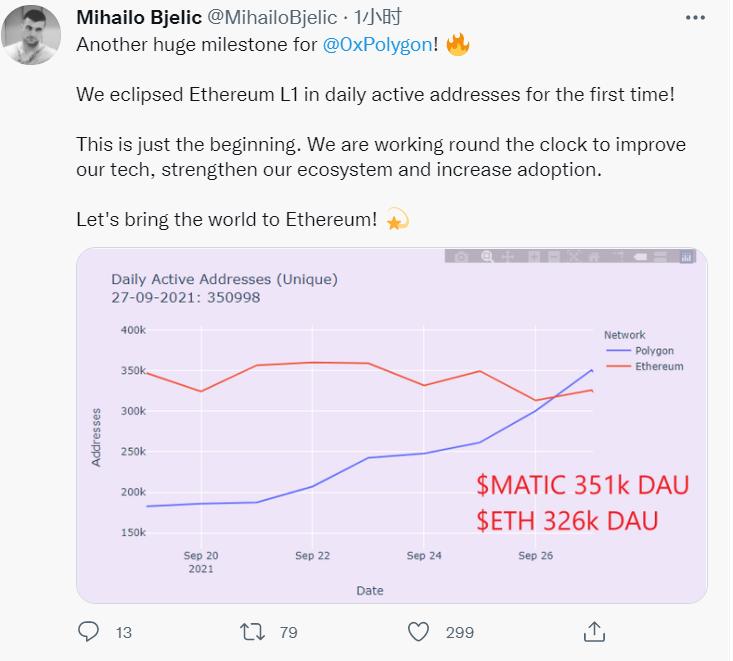This screenshot has width=733, height=661.
Task: Like the tweet with the heart icon
Action: (419, 632)
